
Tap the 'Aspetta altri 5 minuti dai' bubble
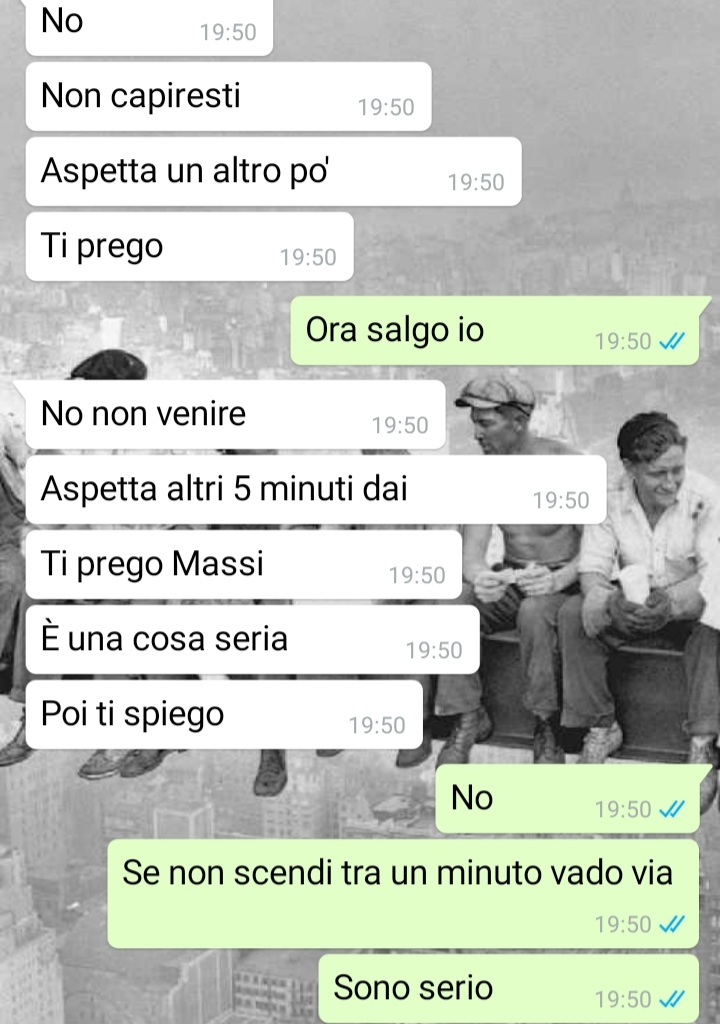tap(316, 490)
